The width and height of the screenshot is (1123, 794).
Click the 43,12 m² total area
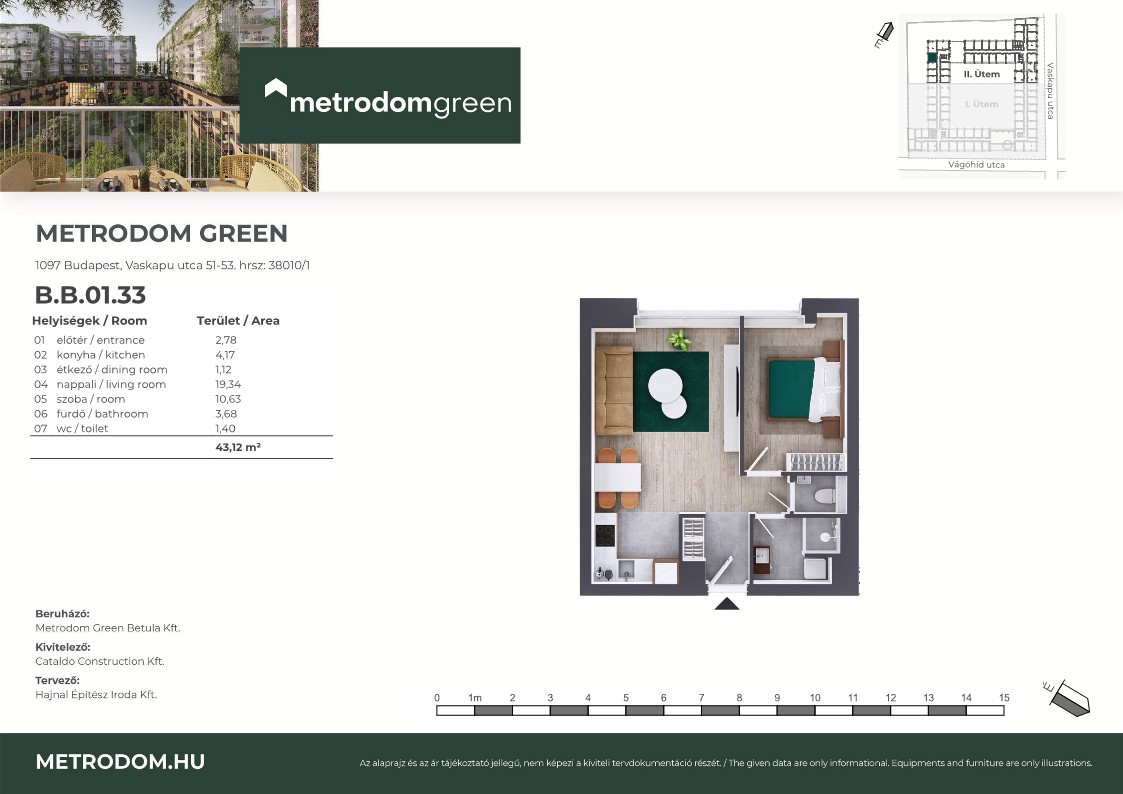pyautogui.click(x=238, y=448)
